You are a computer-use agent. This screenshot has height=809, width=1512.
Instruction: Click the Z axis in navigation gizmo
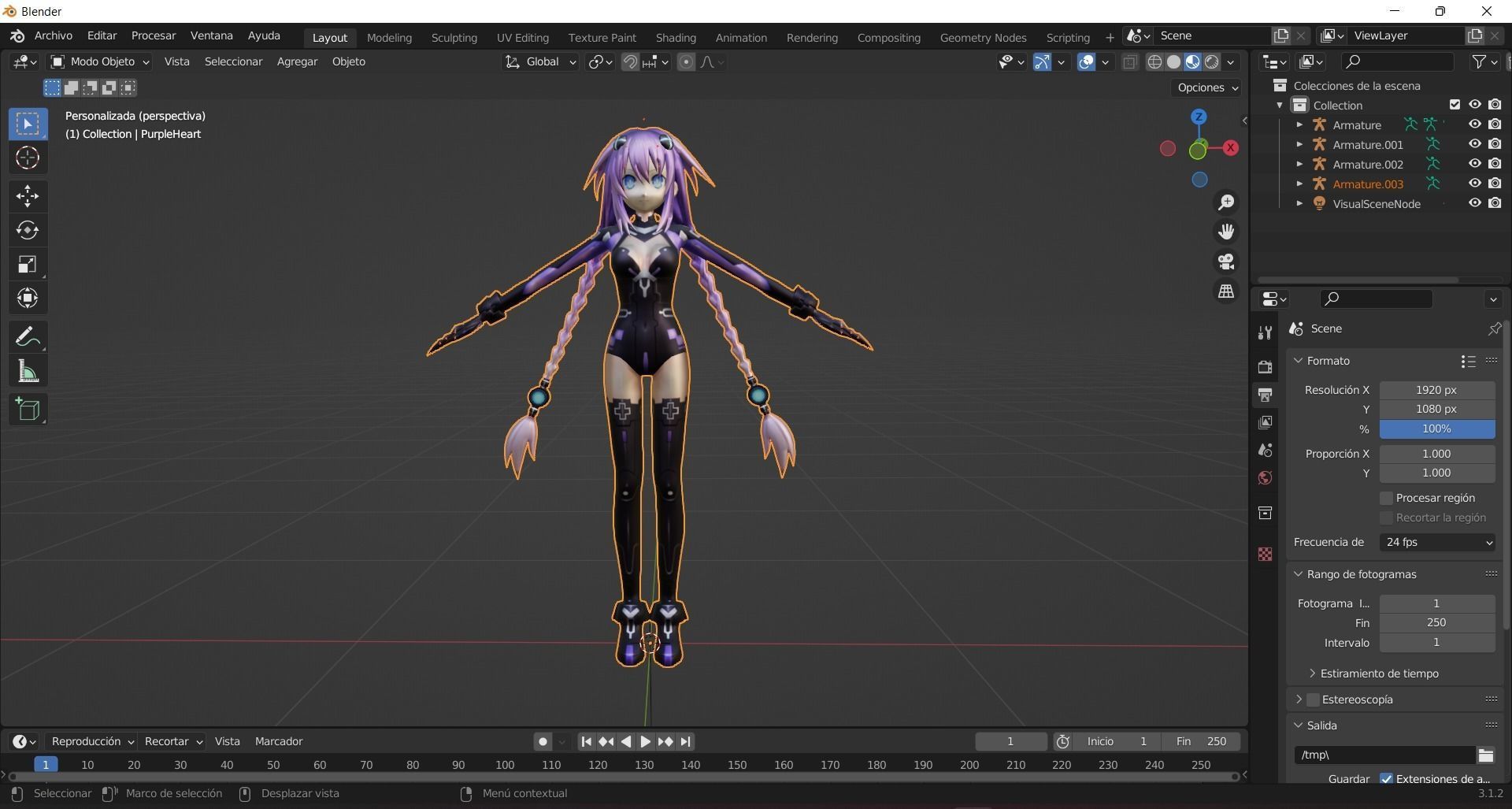[x=1199, y=117]
